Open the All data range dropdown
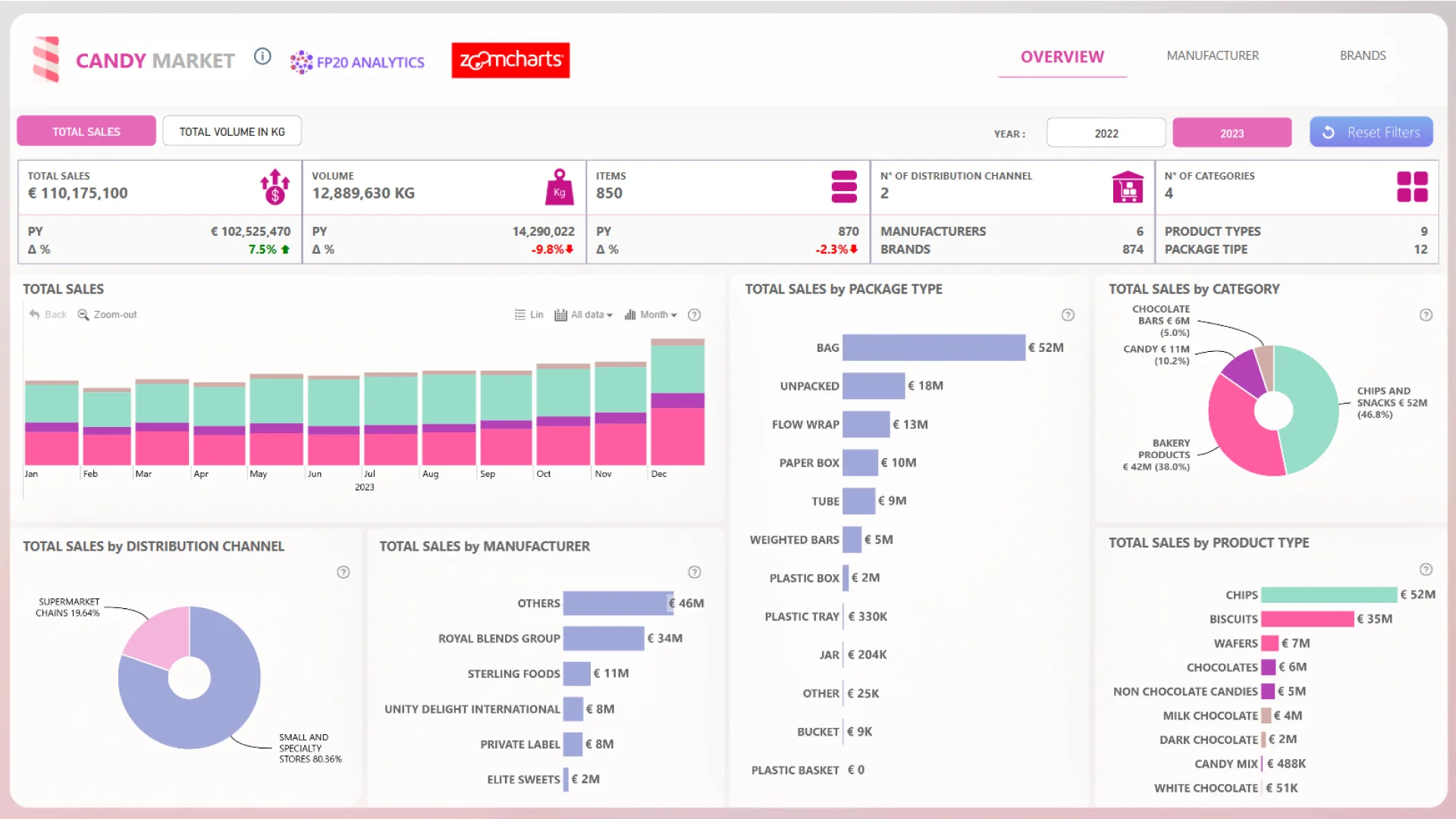The image size is (1456, 819). click(x=583, y=314)
